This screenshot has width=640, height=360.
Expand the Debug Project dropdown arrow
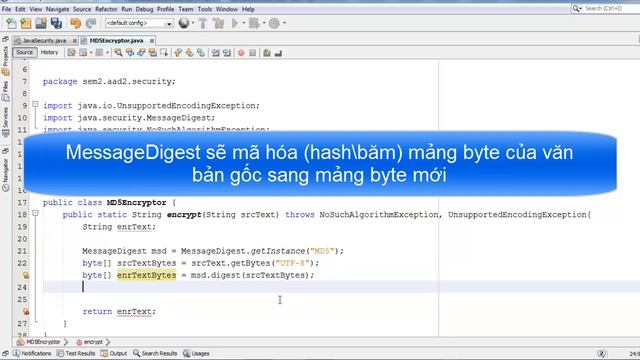click(264, 23)
